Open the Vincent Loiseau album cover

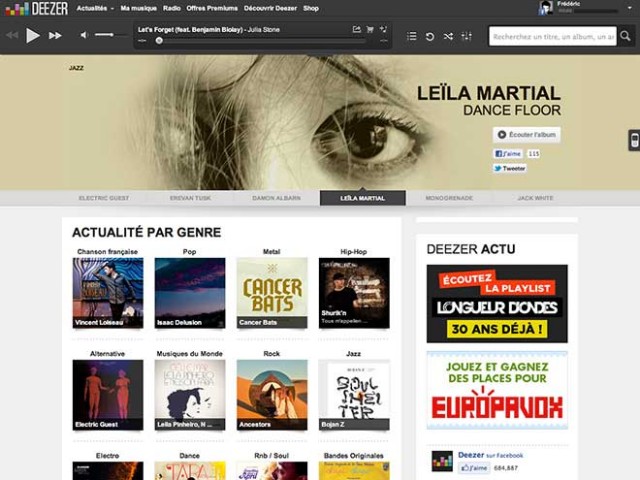108,293
